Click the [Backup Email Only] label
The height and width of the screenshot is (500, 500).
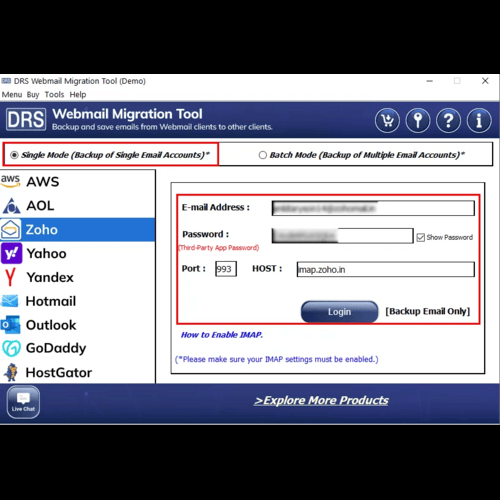[428, 311]
